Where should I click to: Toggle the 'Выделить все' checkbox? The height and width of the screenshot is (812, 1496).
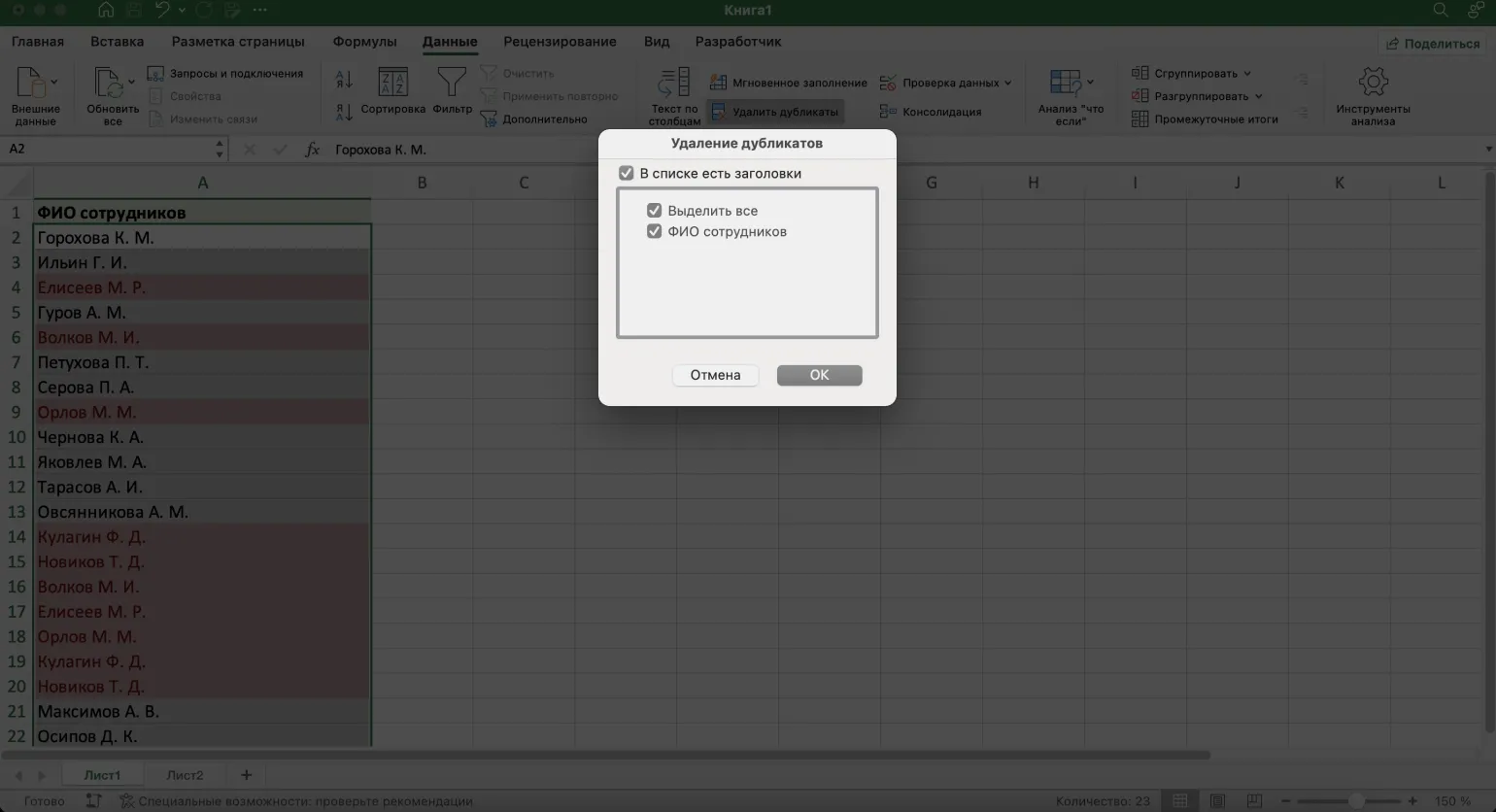click(654, 211)
